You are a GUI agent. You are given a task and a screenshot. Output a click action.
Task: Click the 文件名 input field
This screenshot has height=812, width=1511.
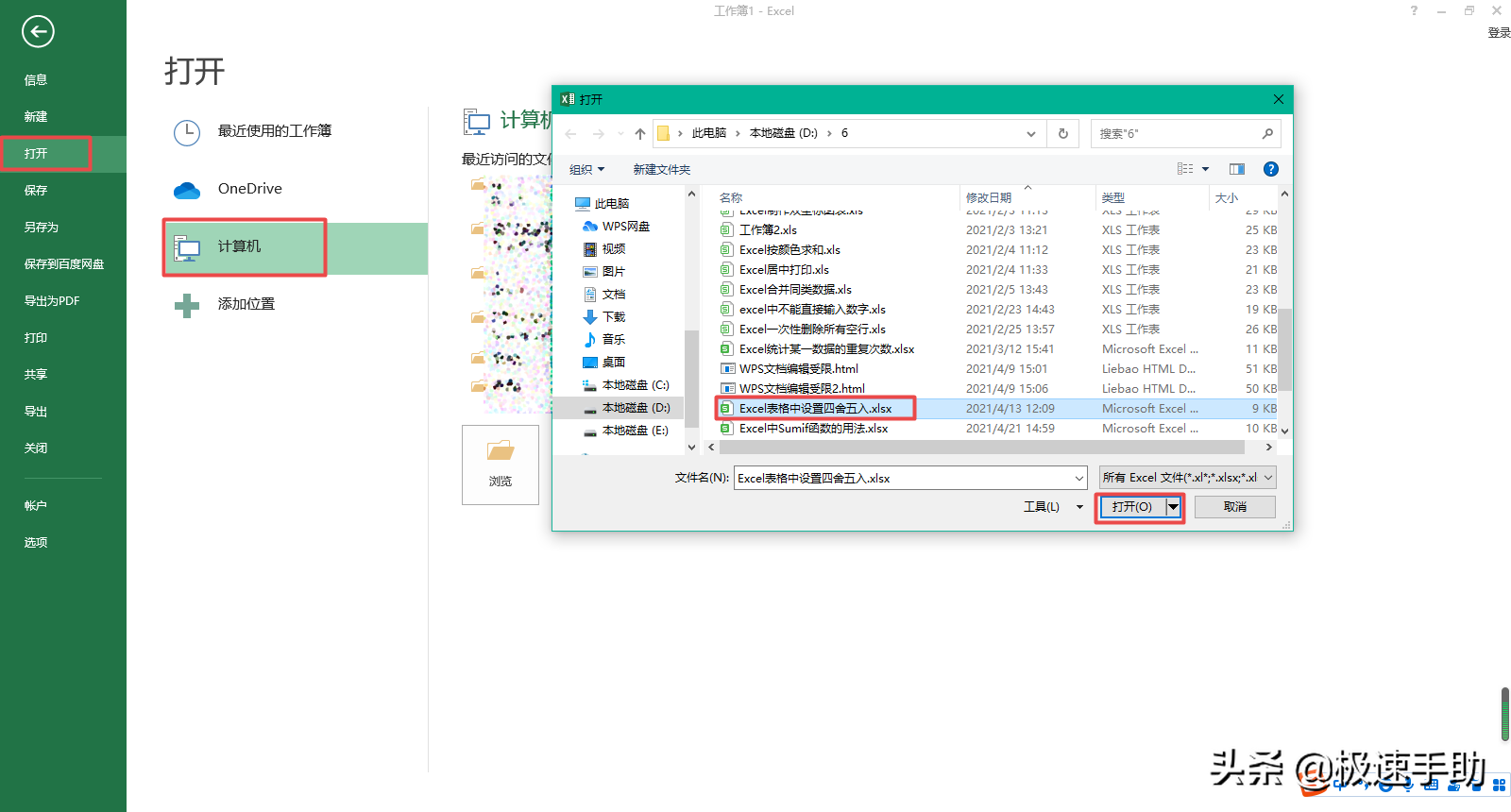(911, 479)
